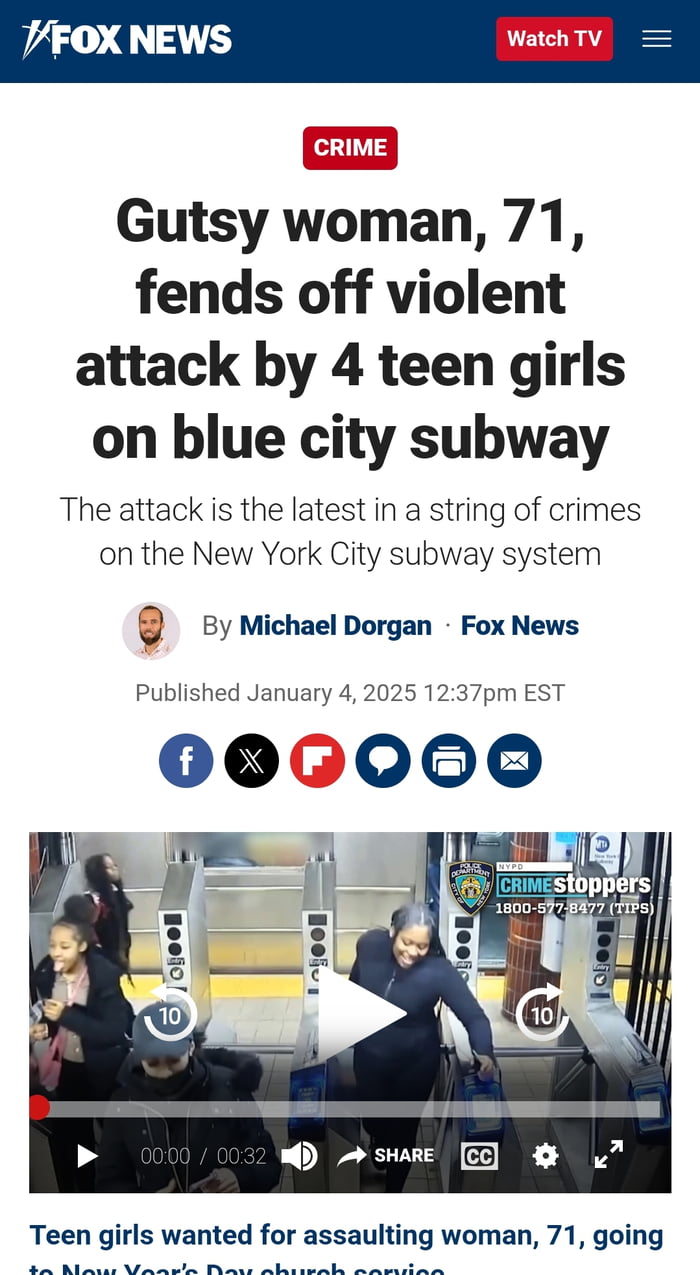
Task: Play video with center play button
Action: click(358, 1011)
